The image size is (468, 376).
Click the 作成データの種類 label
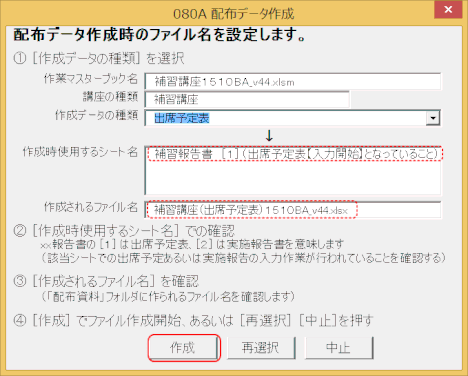click(96, 115)
